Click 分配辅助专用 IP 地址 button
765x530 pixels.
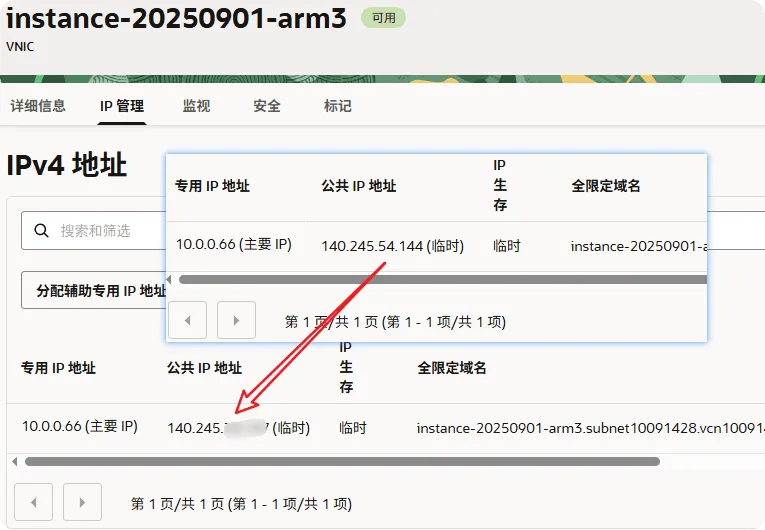[94, 290]
